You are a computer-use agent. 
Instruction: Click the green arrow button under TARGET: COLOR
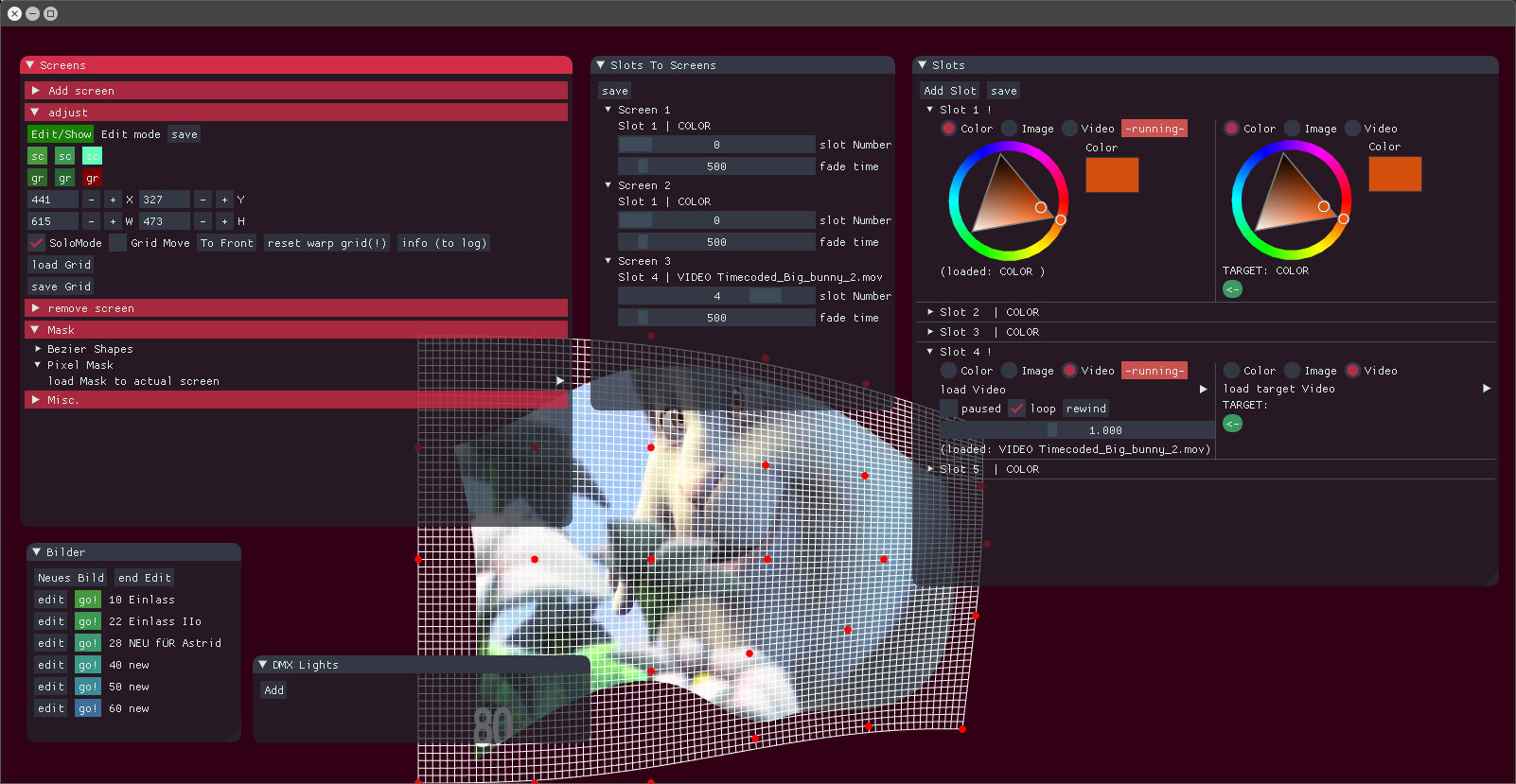pyautogui.click(x=1232, y=289)
